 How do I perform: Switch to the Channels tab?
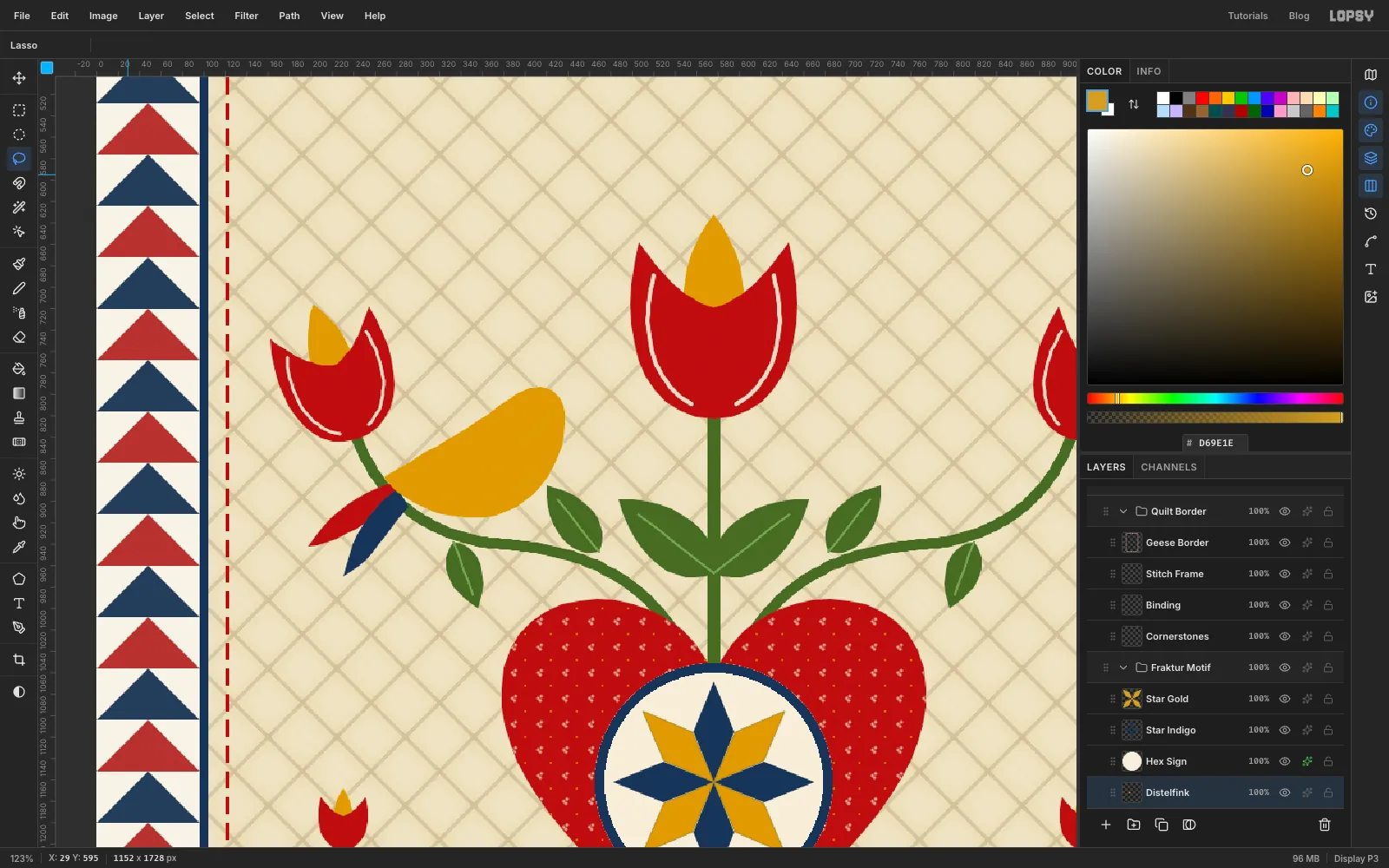tap(1168, 467)
